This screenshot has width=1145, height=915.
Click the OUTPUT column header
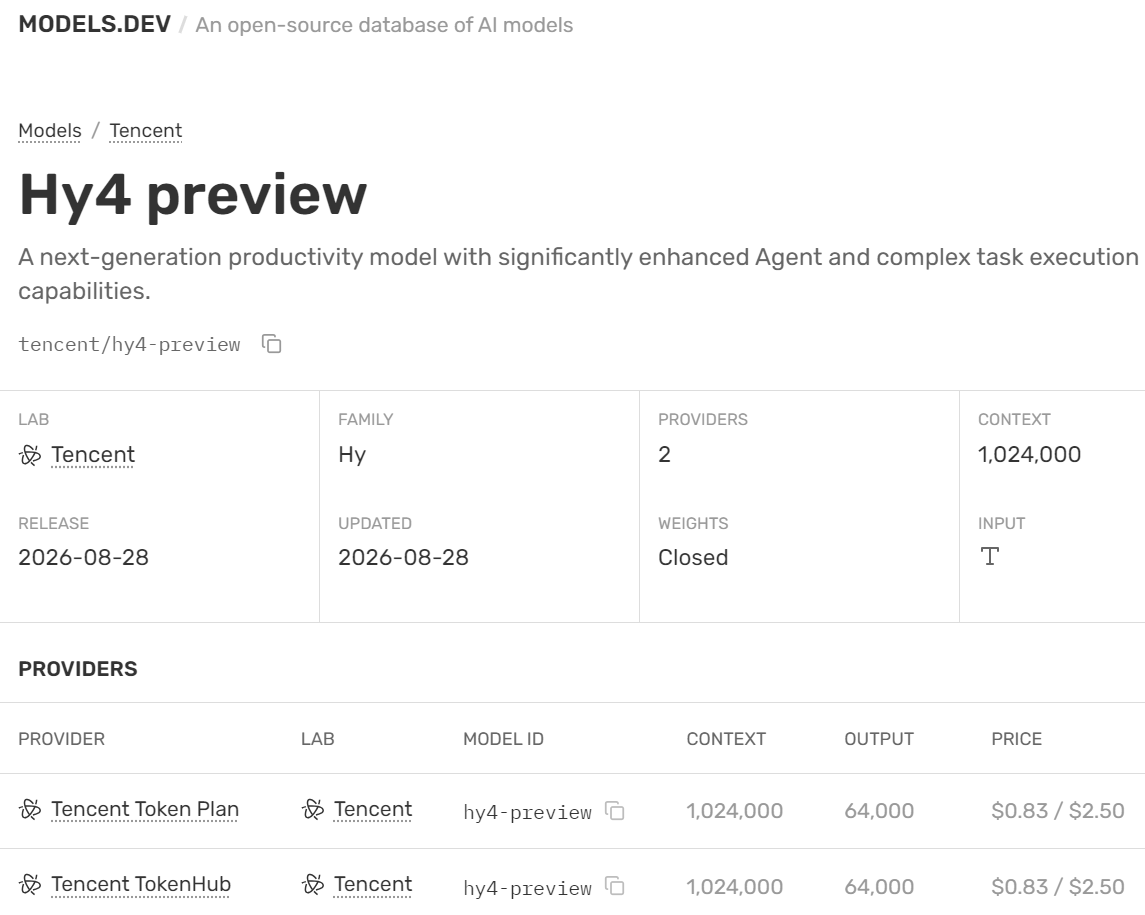click(x=879, y=739)
